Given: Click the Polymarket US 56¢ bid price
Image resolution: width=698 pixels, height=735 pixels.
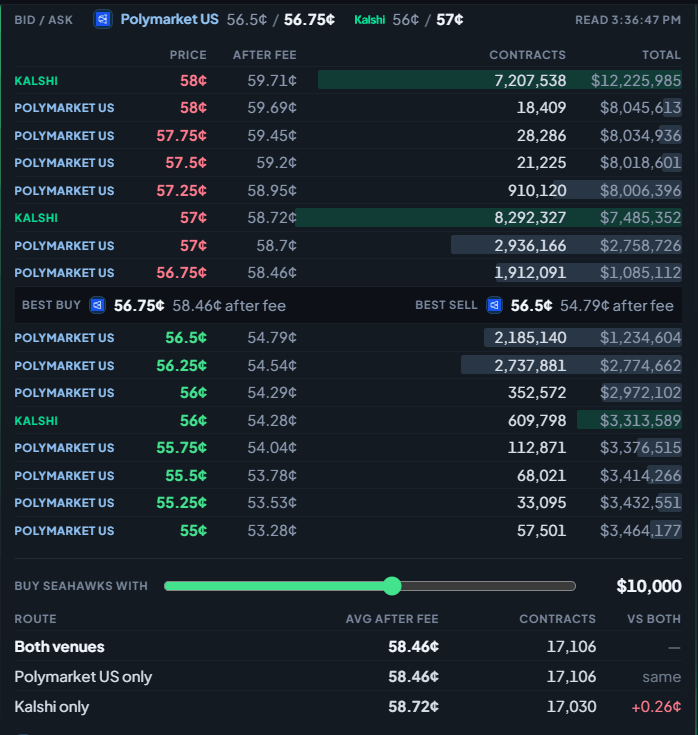Looking at the screenshot, I should point(193,392).
